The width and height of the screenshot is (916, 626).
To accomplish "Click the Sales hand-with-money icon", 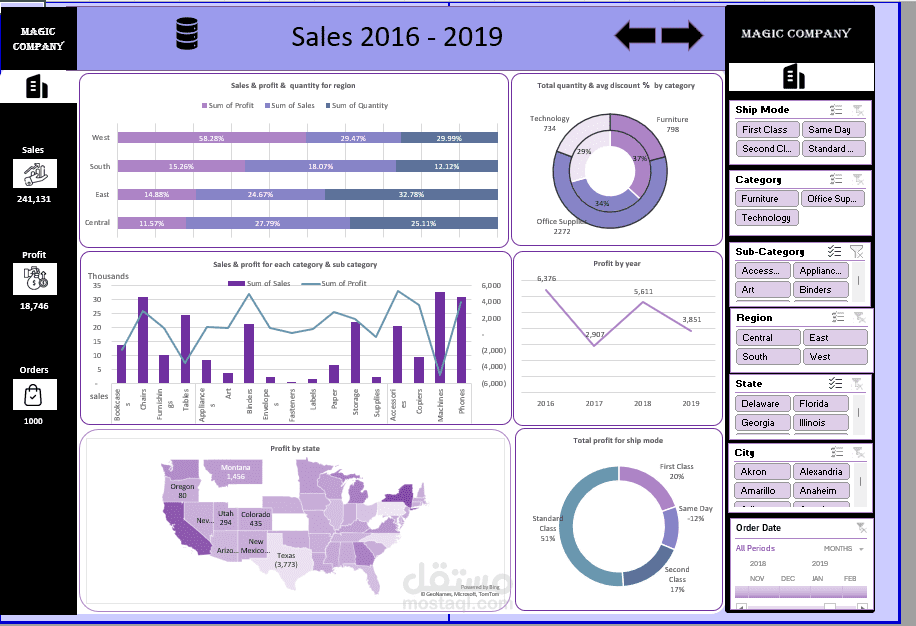I will [35, 173].
